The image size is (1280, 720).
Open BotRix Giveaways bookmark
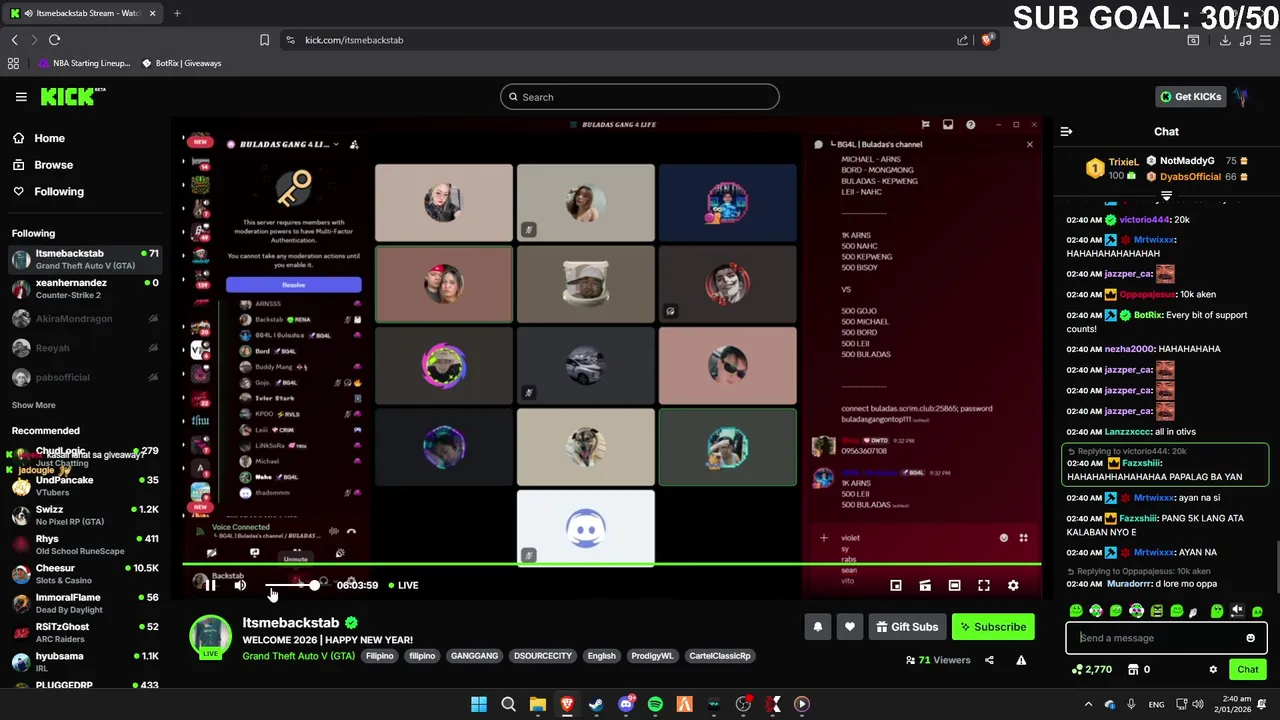[182, 63]
